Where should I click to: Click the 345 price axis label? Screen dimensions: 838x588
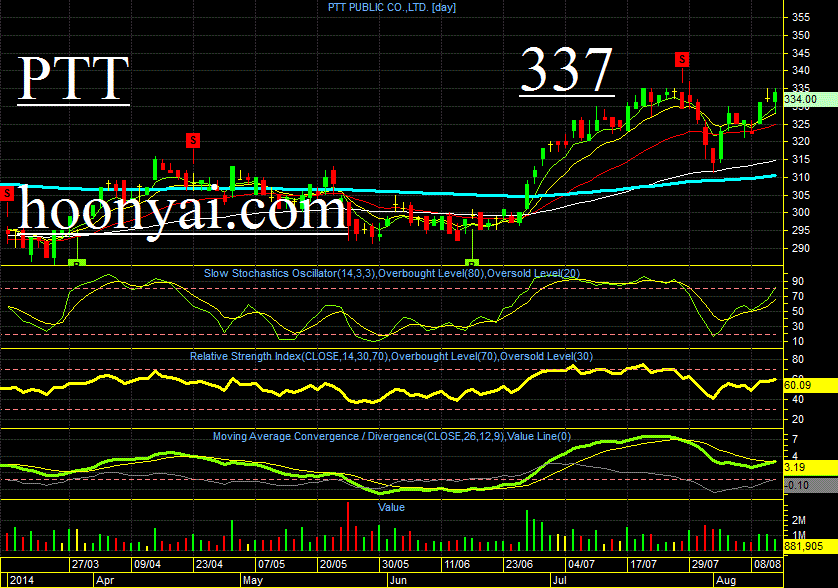[x=801, y=53]
